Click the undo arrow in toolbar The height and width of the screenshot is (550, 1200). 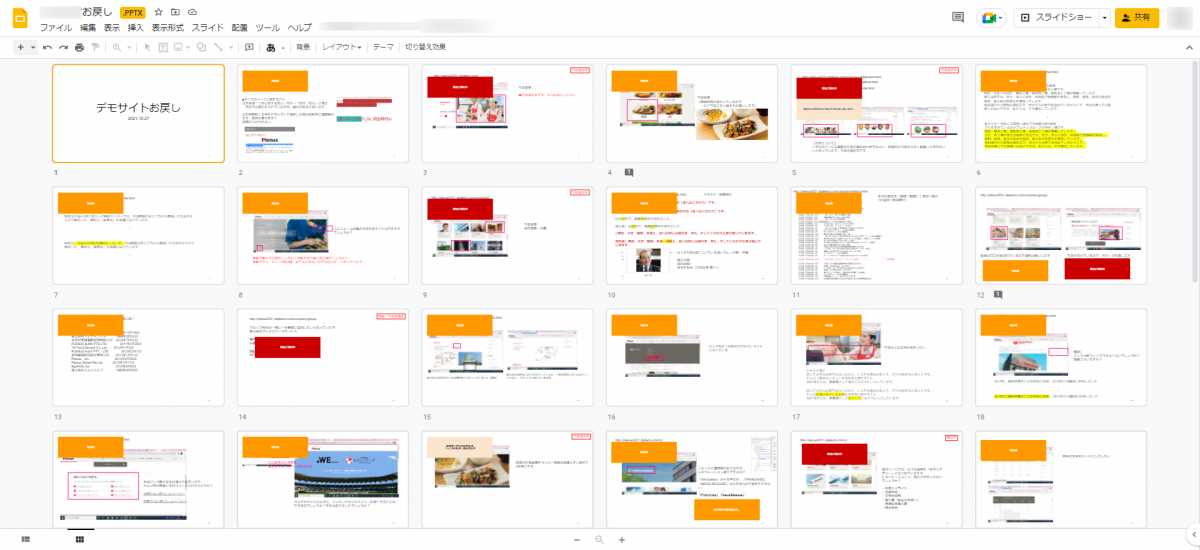49,47
